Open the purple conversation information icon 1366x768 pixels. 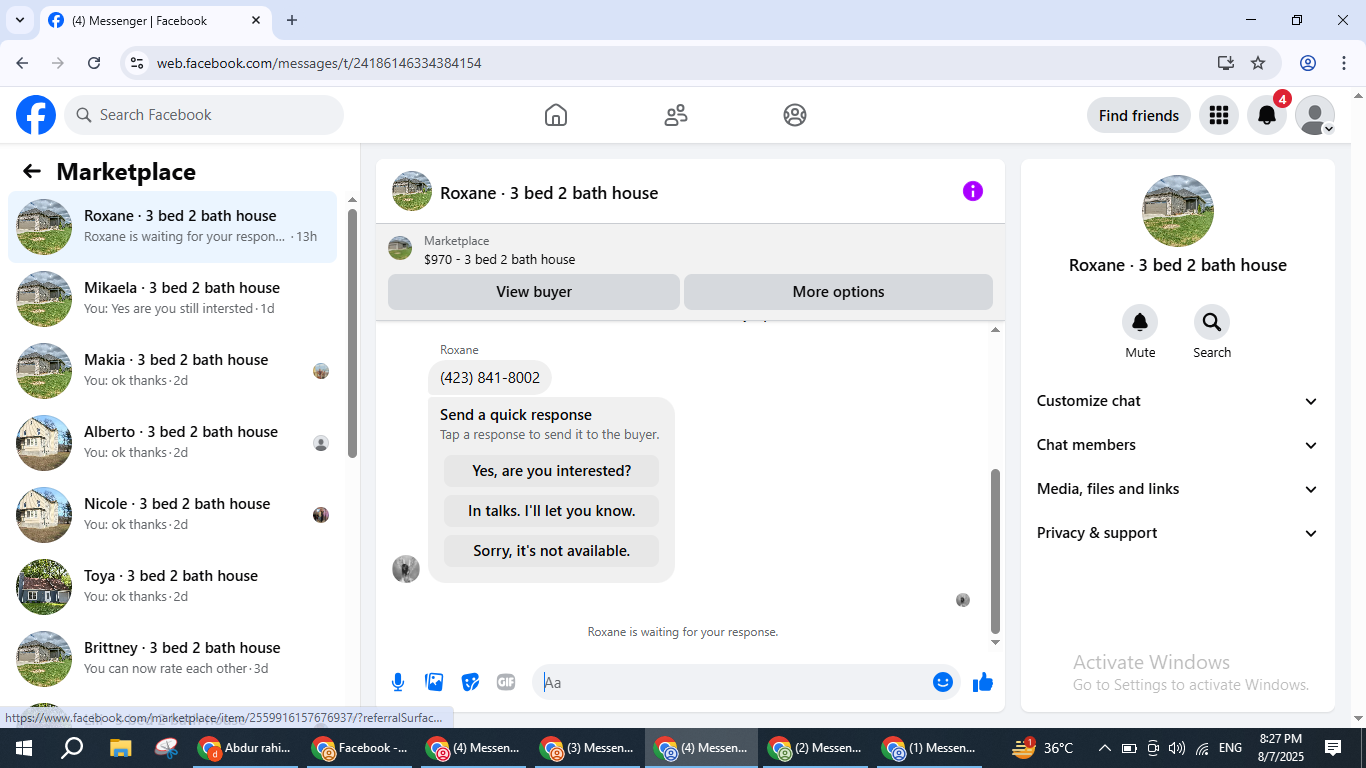[x=973, y=191]
